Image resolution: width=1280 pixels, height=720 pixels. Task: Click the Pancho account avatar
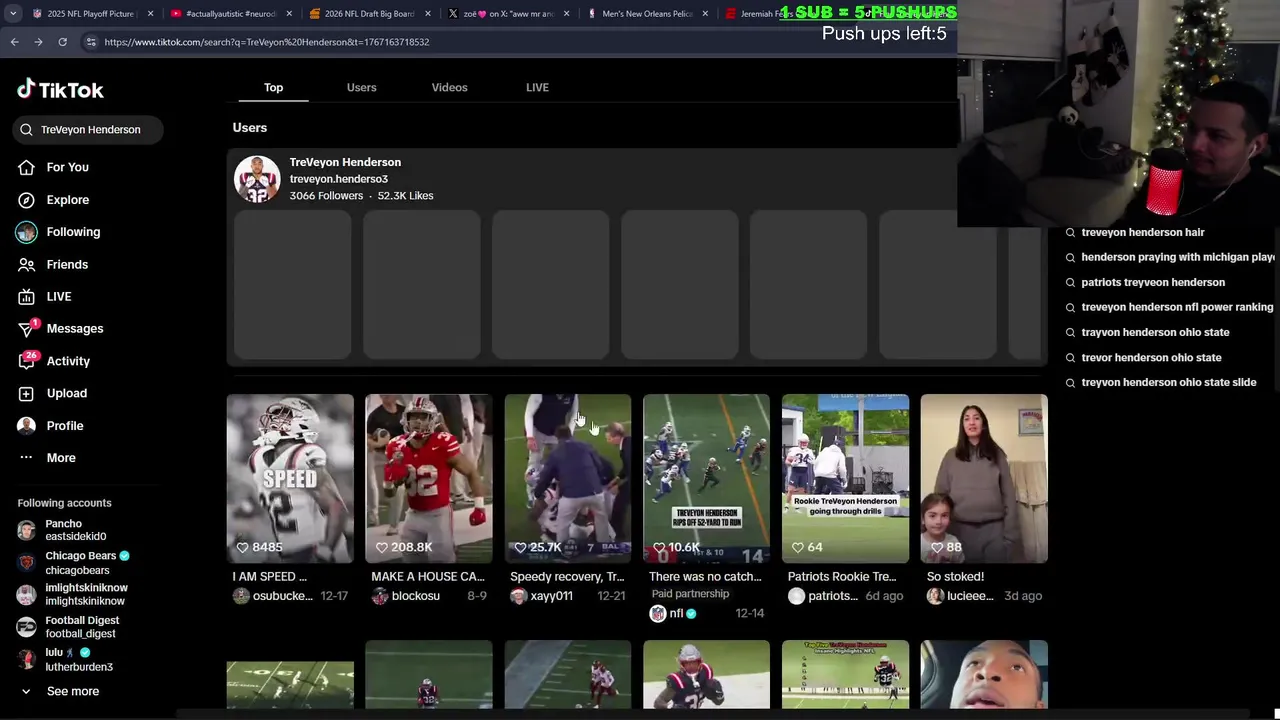coord(26,530)
